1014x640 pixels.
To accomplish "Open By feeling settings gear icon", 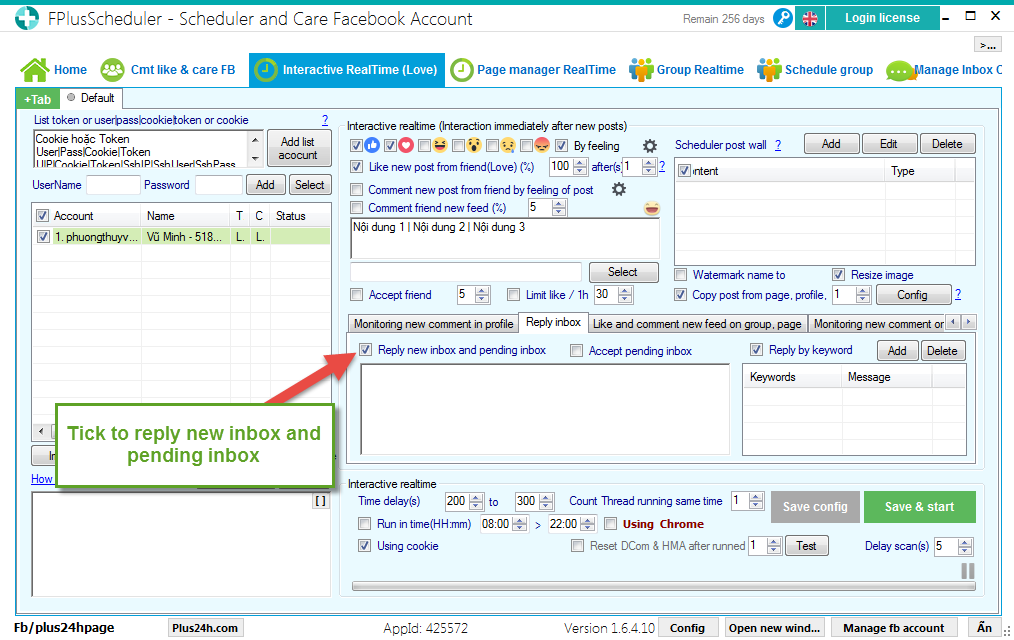I will pyautogui.click(x=650, y=146).
